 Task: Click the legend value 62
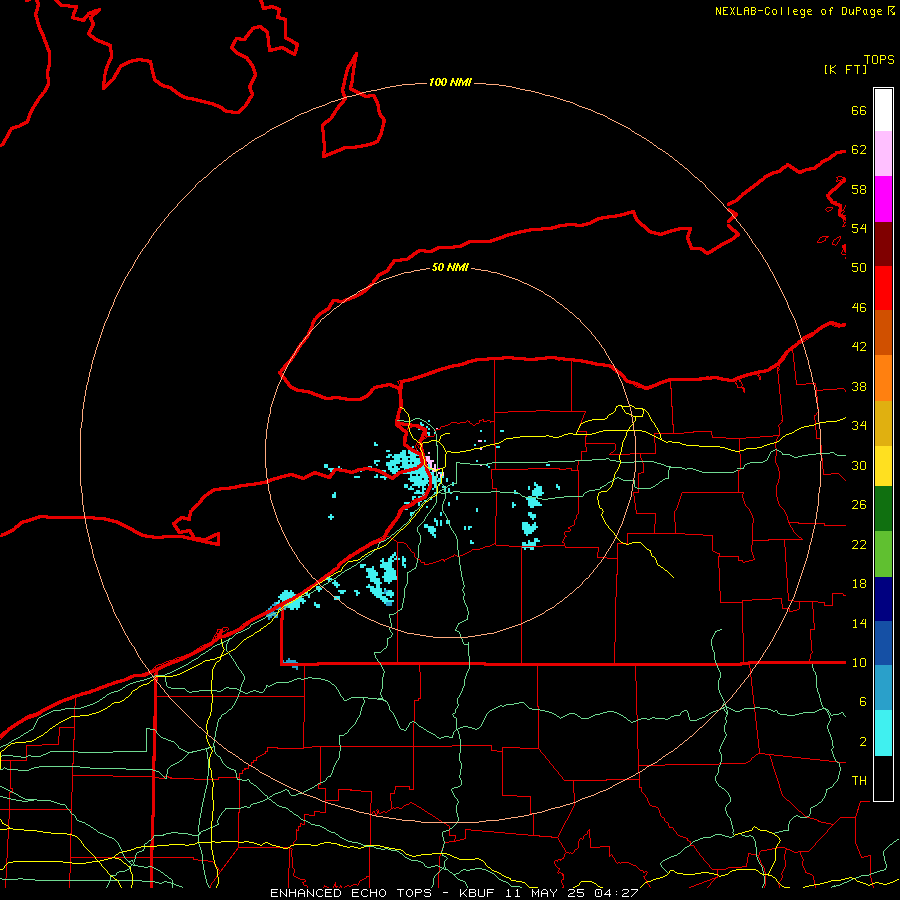(859, 150)
